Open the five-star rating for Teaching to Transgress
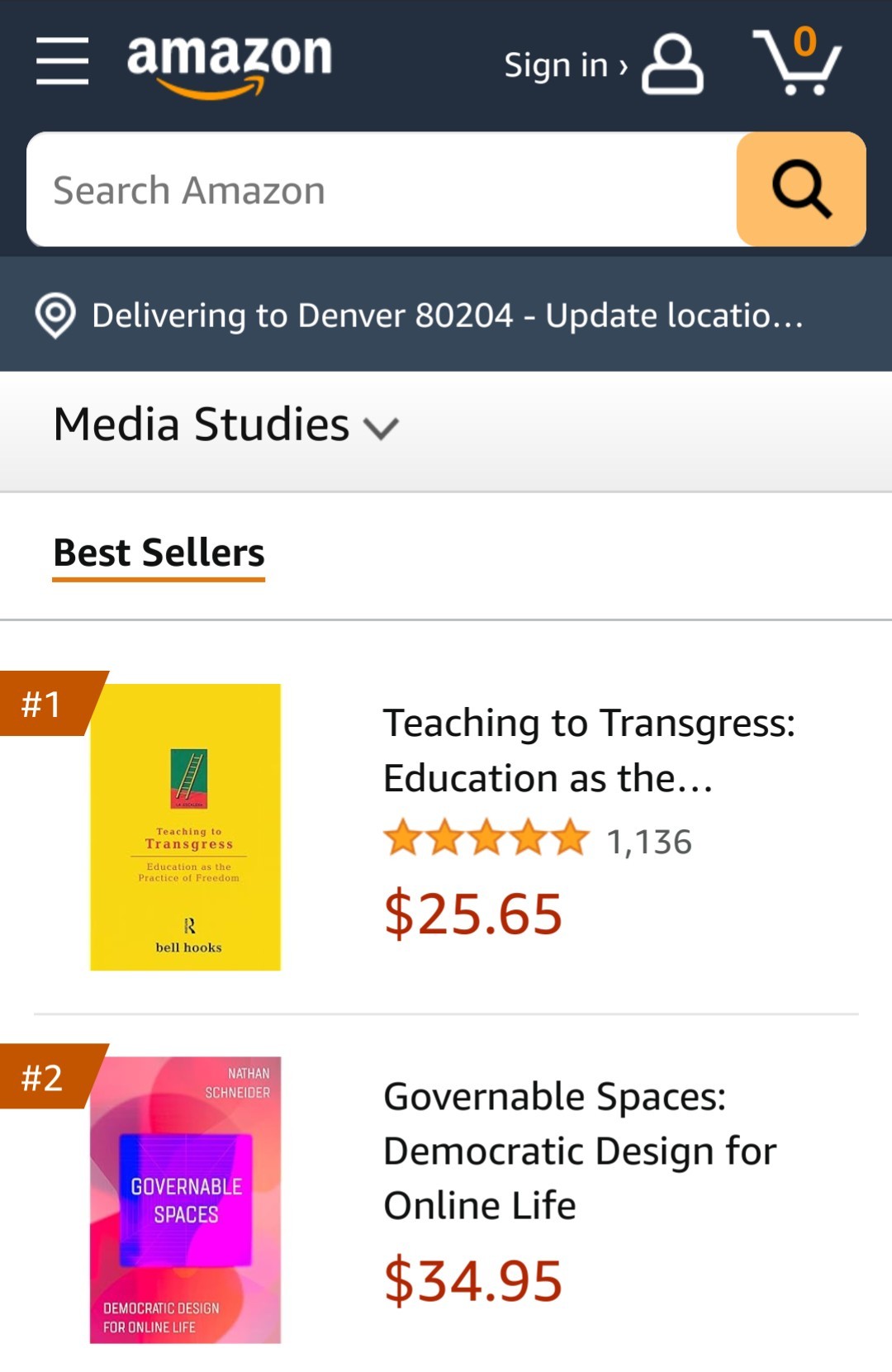The image size is (892, 1372). (486, 839)
